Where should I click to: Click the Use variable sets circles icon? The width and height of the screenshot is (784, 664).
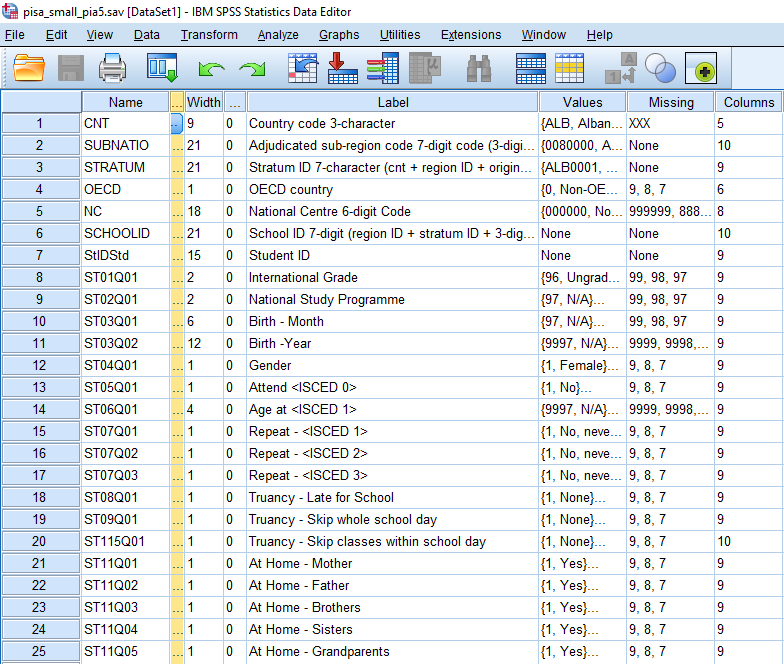(660, 68)
